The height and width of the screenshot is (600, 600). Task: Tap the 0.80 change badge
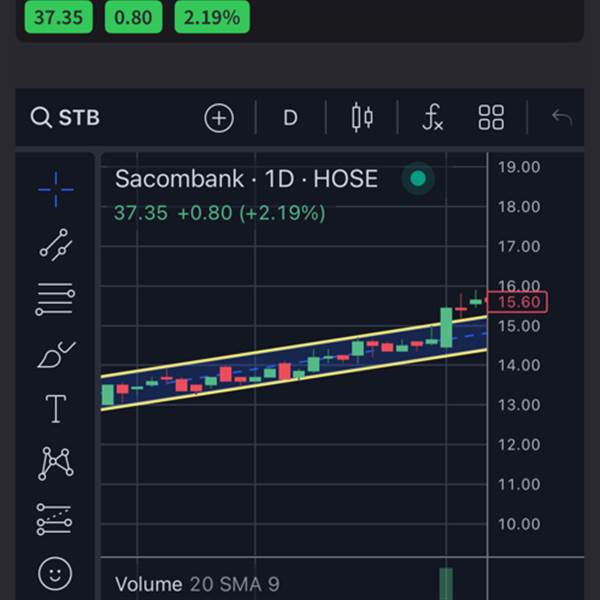134,17
